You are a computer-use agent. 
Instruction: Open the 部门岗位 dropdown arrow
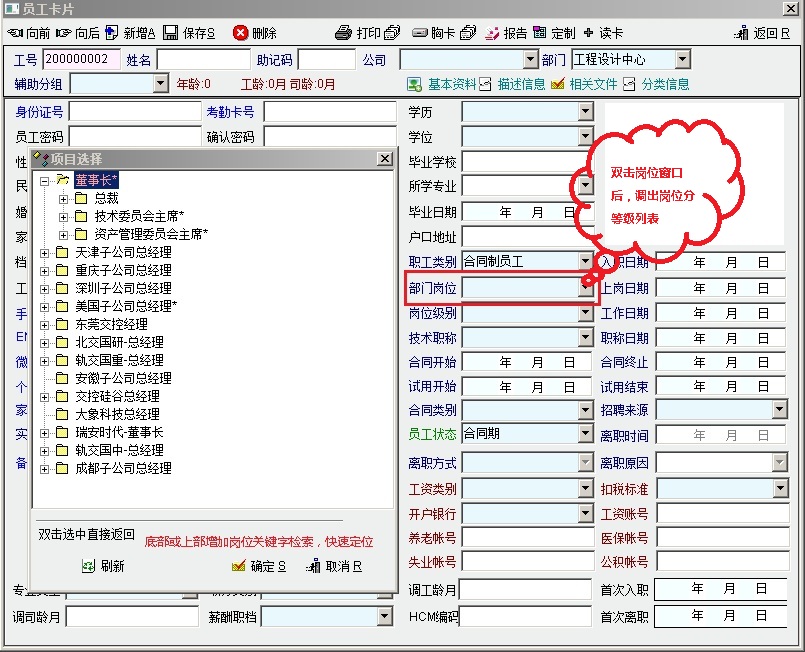click(x=585, y=288)
